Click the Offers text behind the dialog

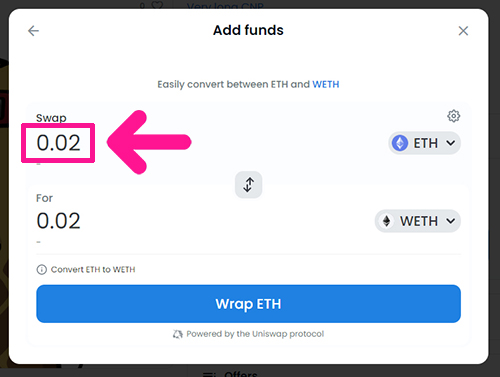[241, 373]
